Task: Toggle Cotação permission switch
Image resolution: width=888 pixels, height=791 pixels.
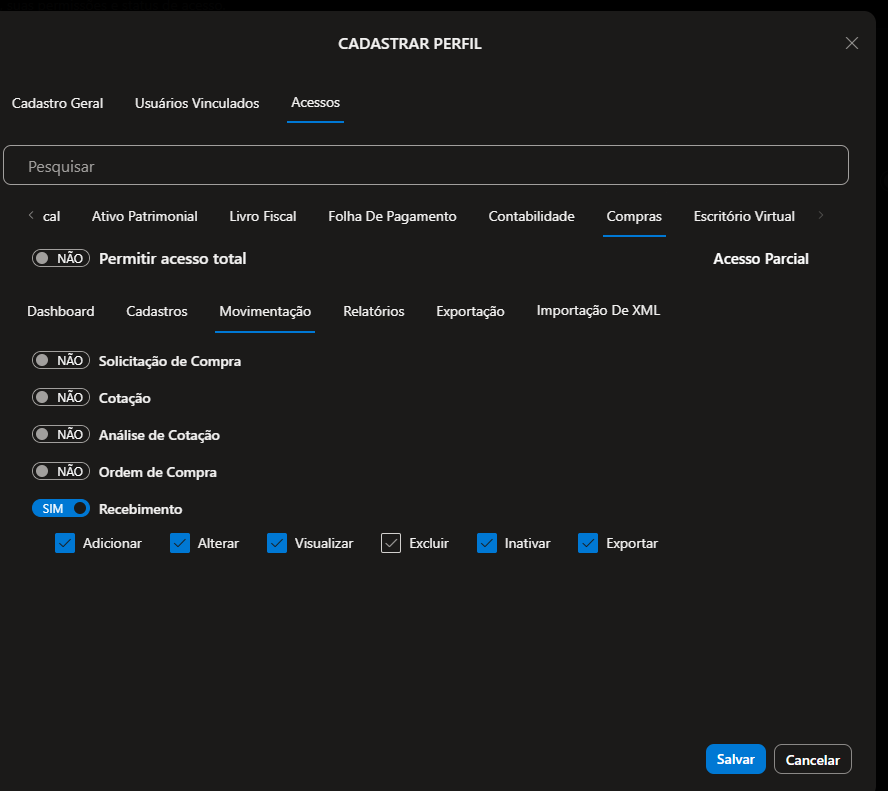Action: 61,398
